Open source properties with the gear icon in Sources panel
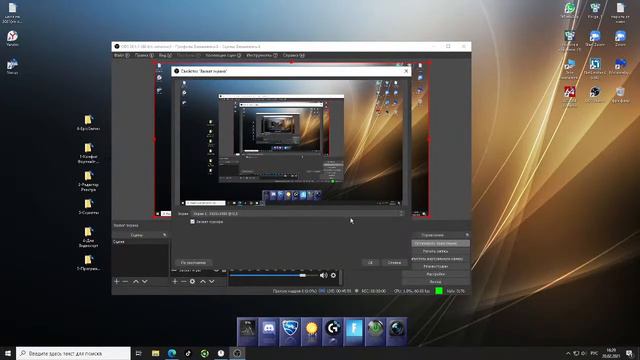 click(x=192, y=281)
